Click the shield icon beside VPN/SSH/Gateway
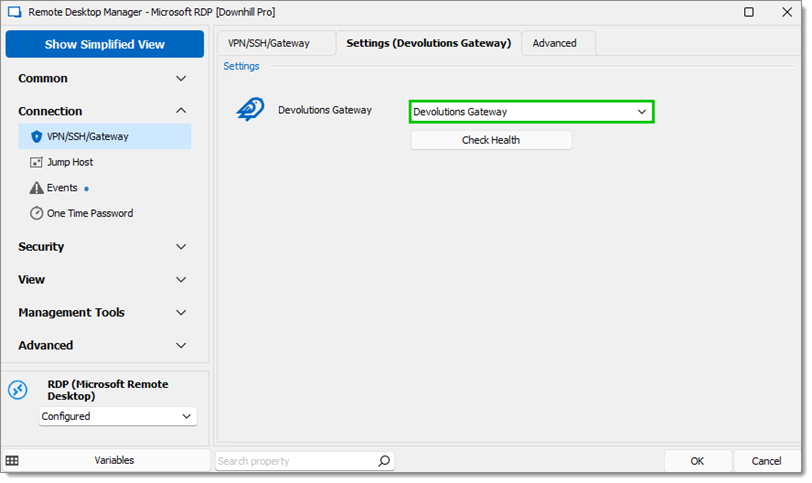This screenshot has width=812, height=483. click(36, 137)
